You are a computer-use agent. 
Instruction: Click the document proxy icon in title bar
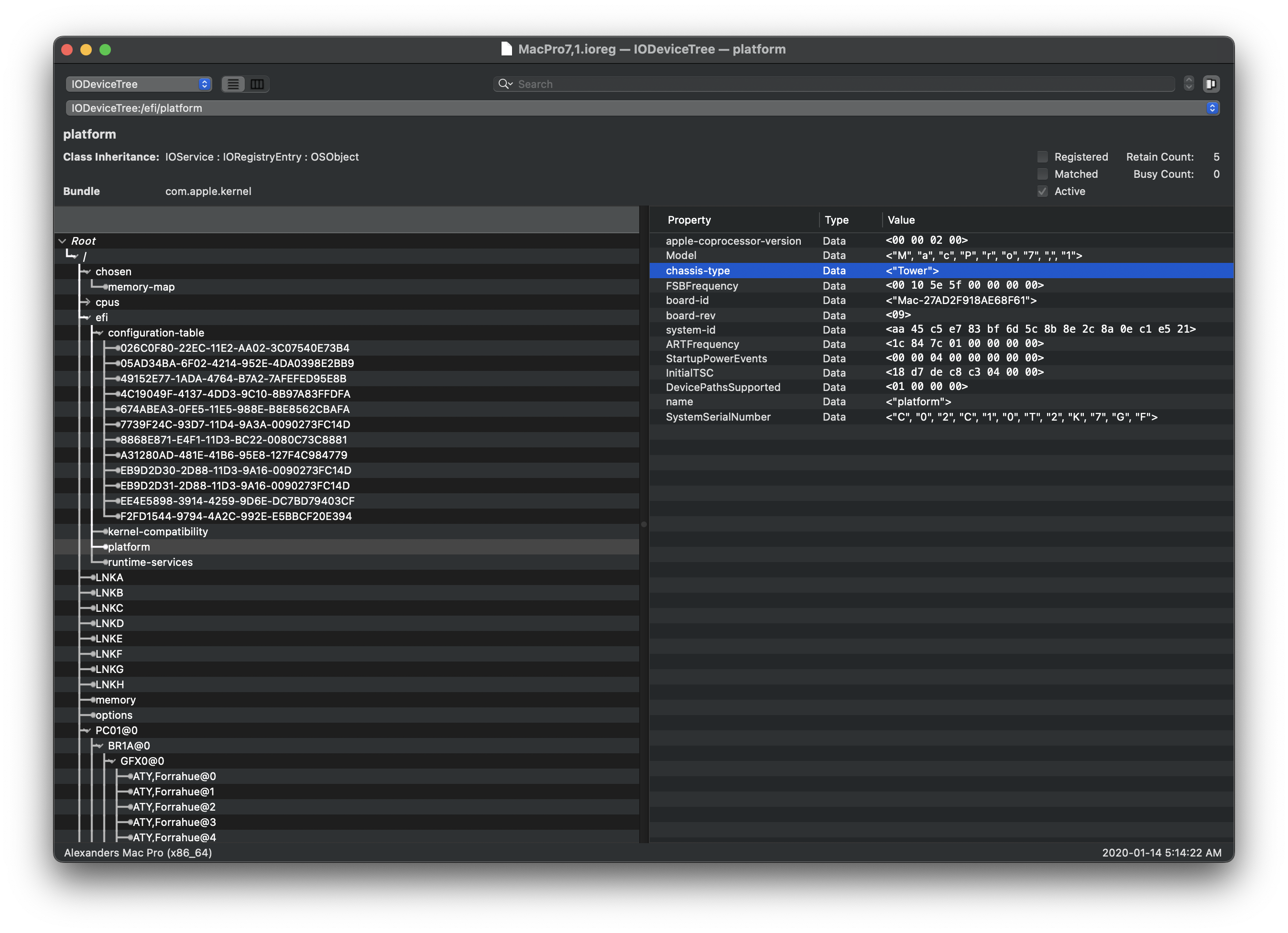(506, 49)
